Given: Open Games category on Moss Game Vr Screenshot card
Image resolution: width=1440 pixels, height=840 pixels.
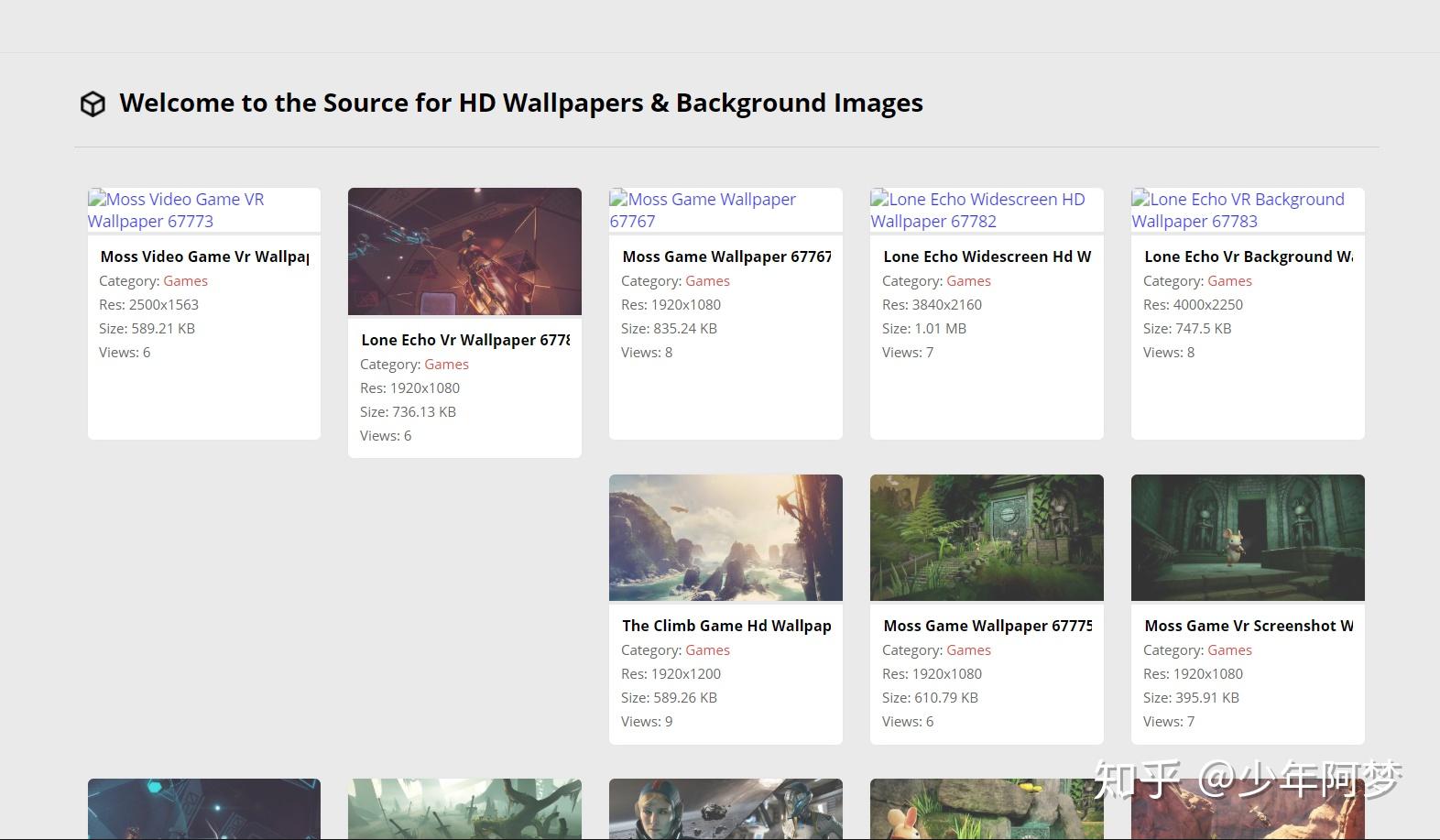Looking at the screenshot, I should point(1229,650).
